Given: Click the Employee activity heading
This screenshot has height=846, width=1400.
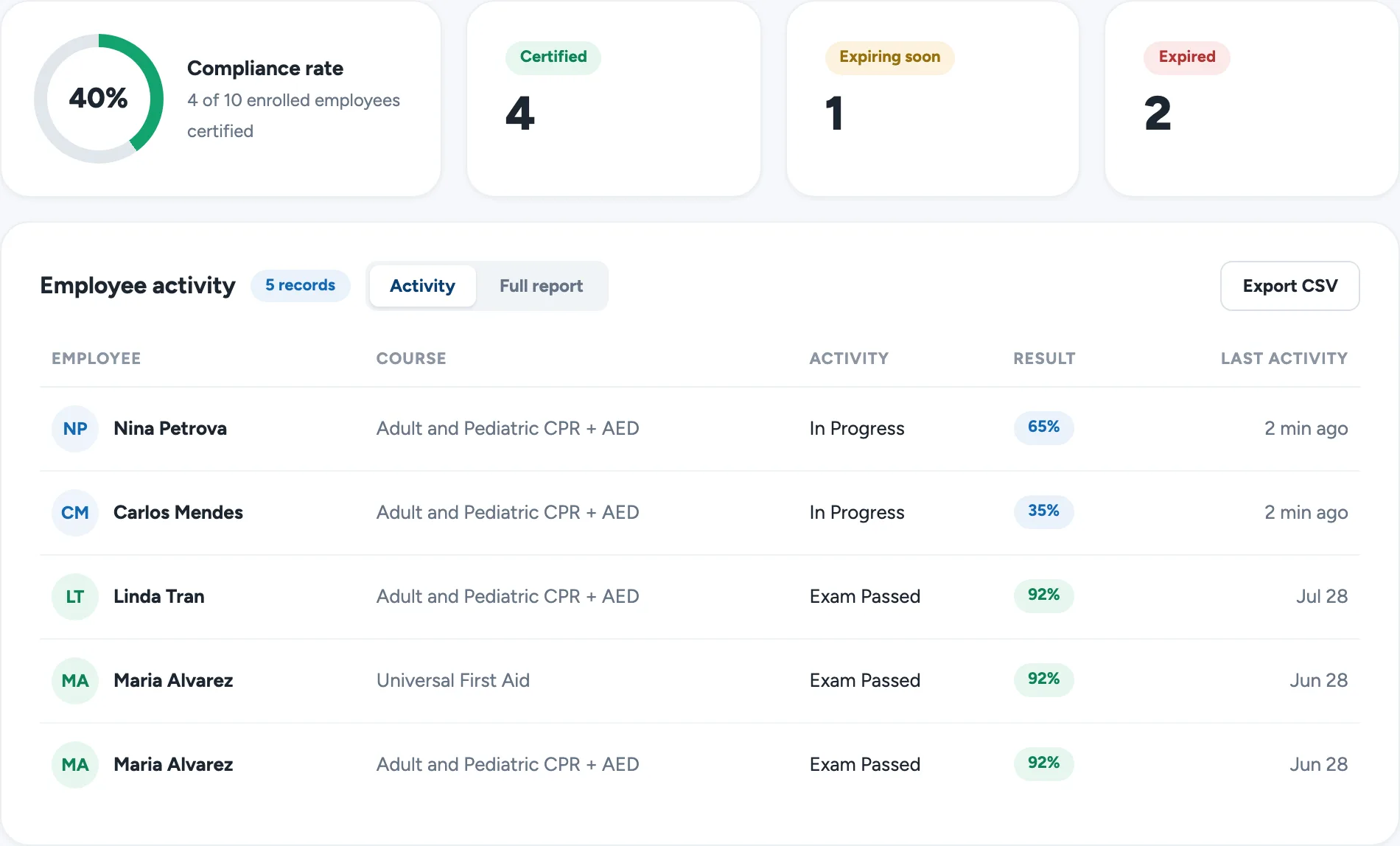Looking at the screenshot, I should 138,285.
